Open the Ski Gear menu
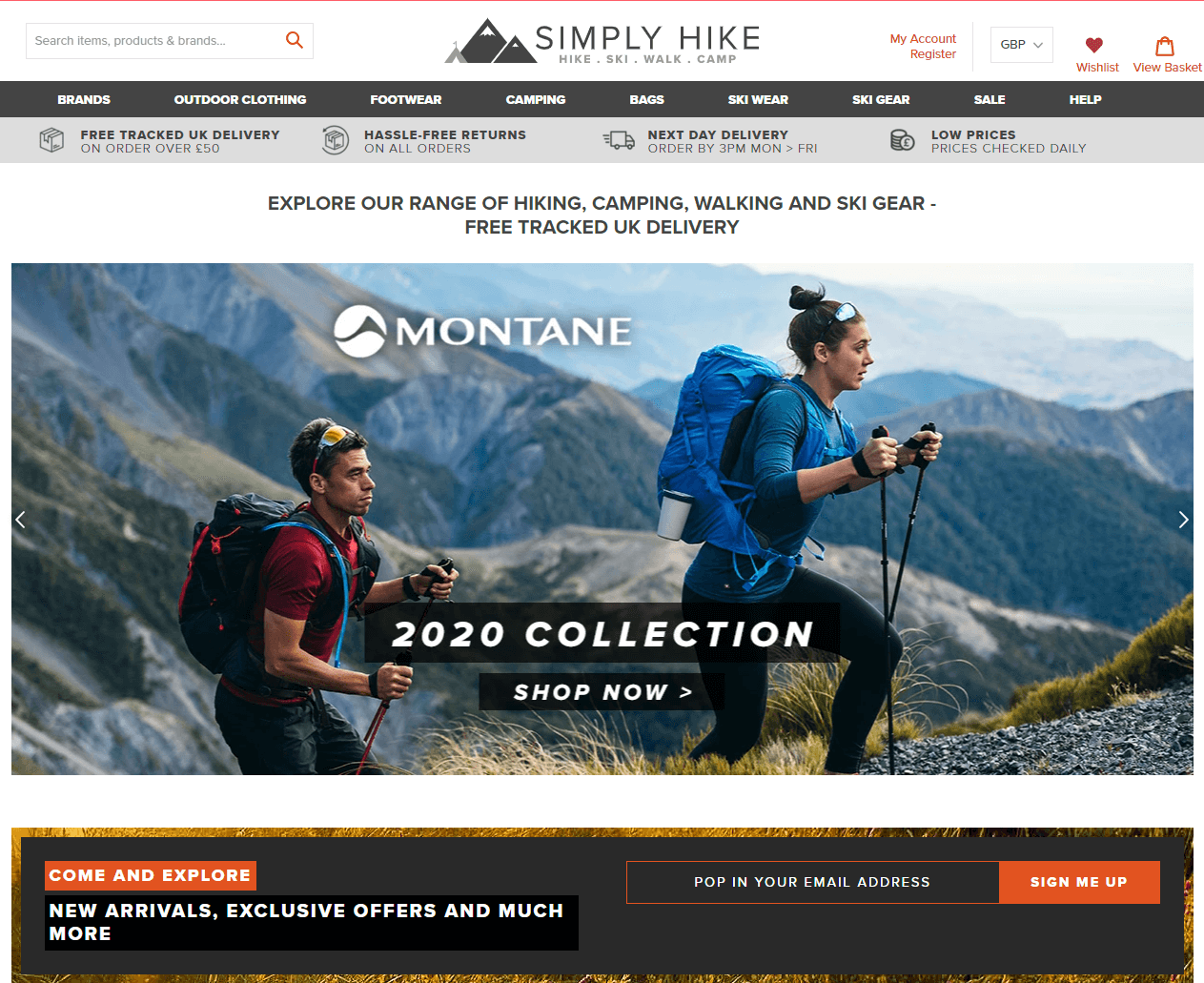 (881, 99)
